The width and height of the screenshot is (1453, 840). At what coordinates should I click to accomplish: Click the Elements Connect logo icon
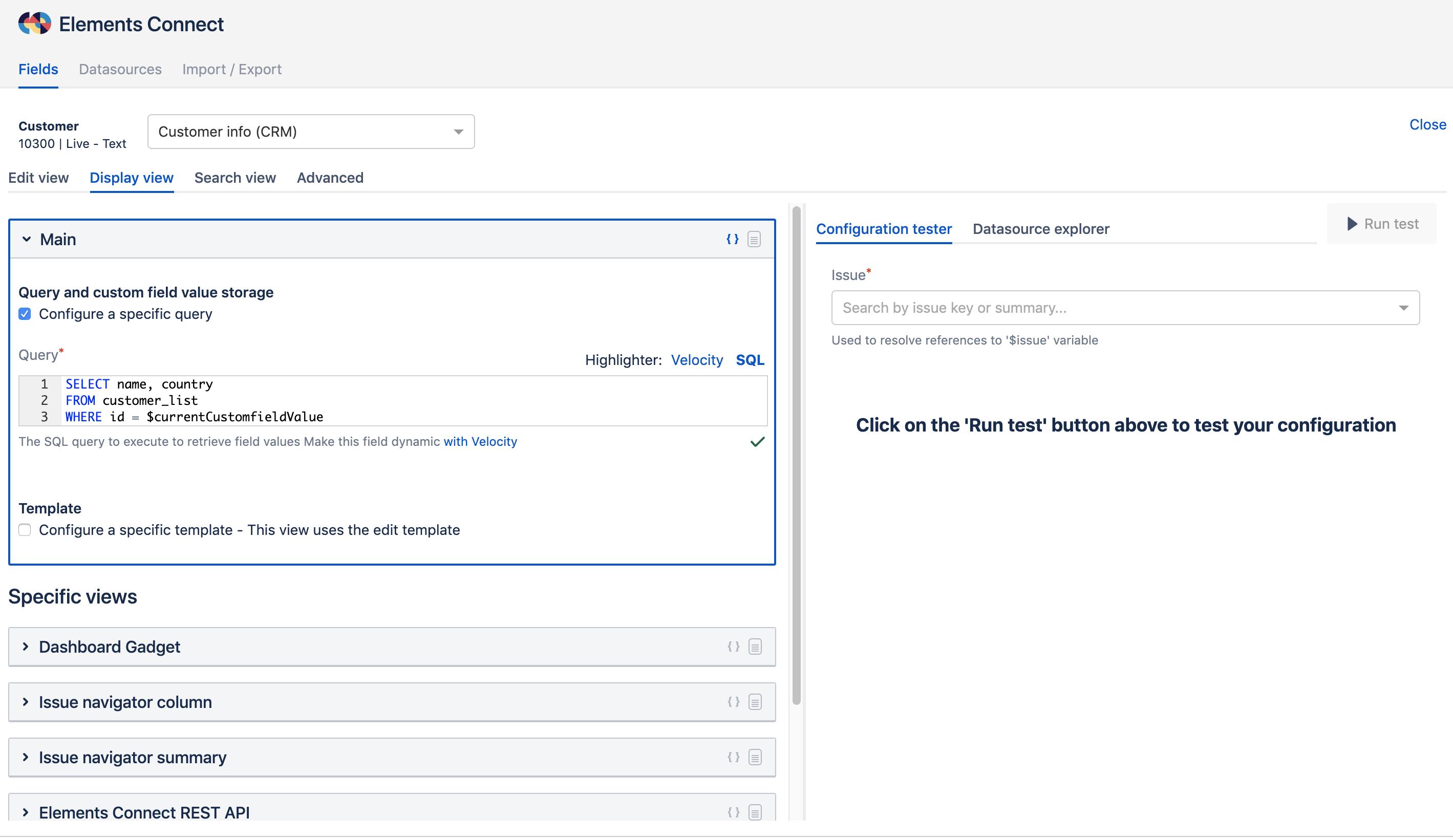pos(35,24)
